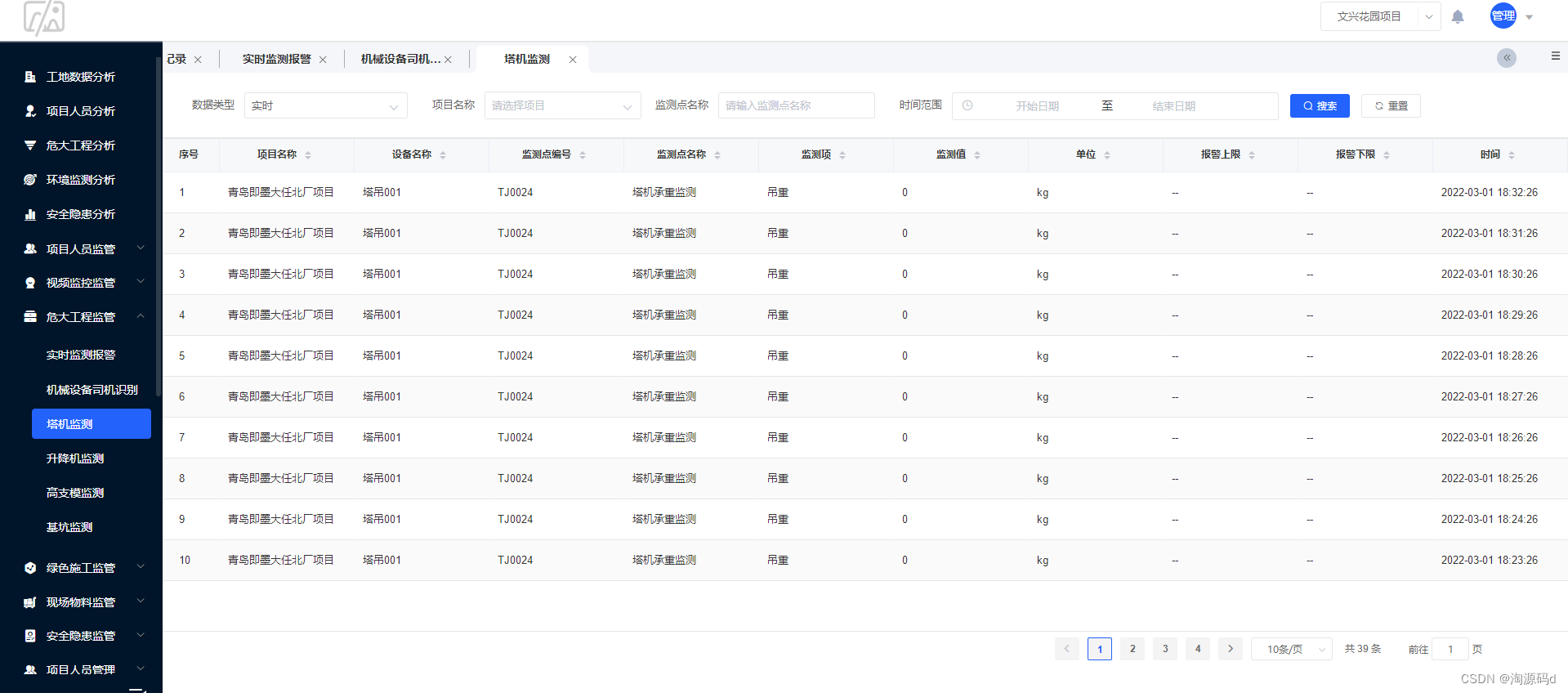Sort by 设备名称 column
The width and height of the screenshot is (1568, 693).
[443, 154]
